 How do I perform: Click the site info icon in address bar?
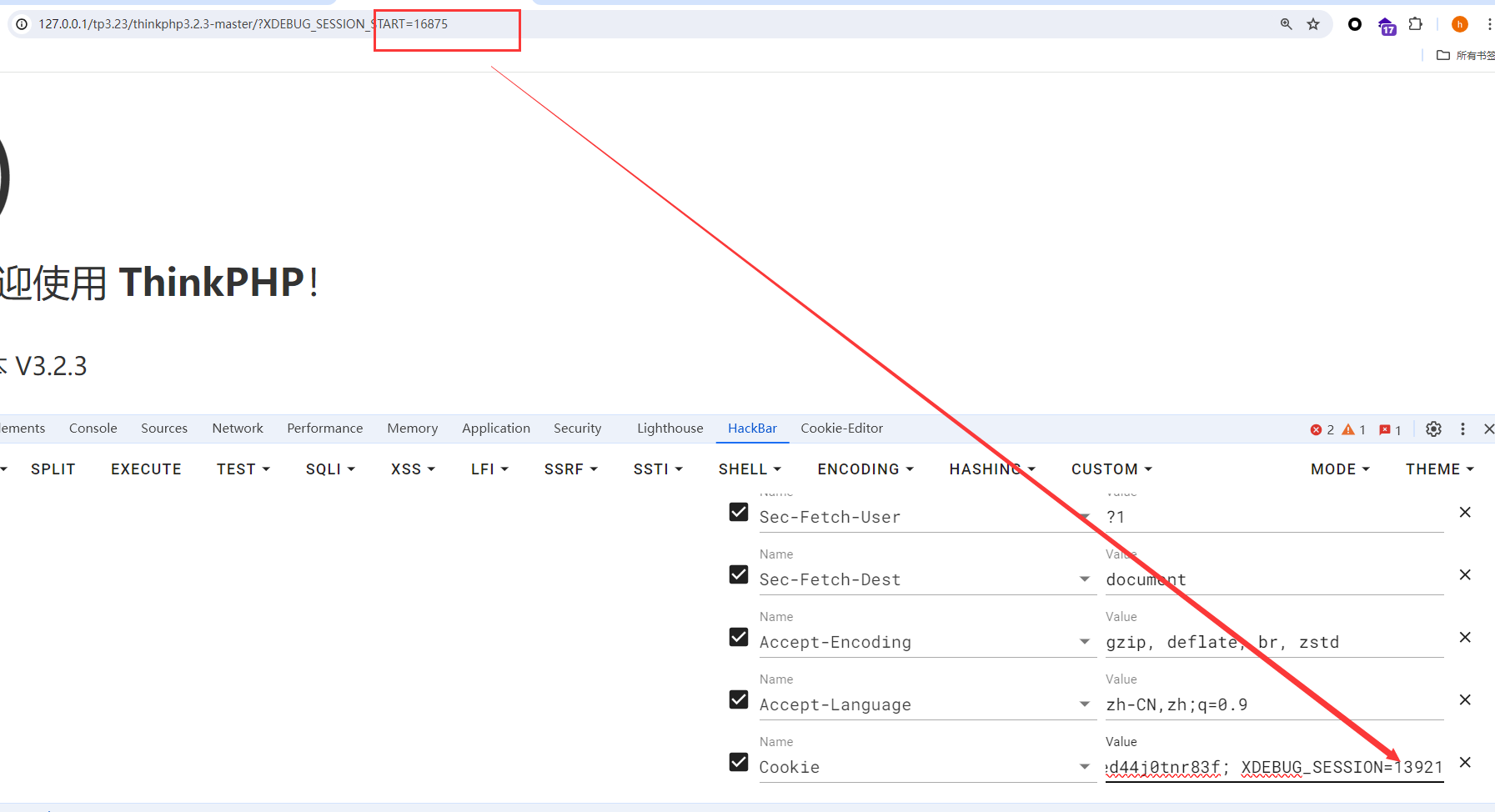pyautogui.click(x=22, y=24)
